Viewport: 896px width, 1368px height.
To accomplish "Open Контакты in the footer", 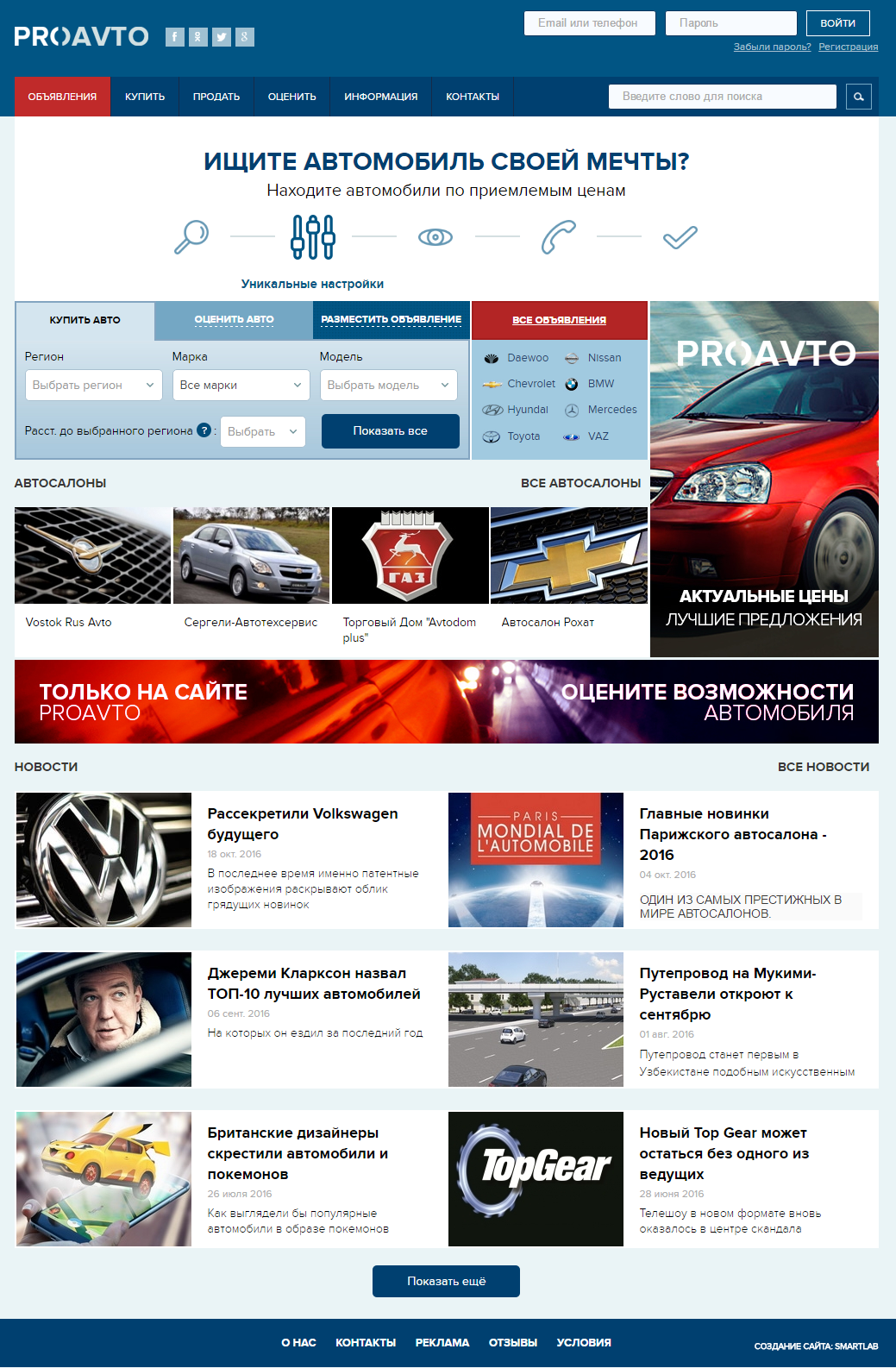I will [366, 1343].
